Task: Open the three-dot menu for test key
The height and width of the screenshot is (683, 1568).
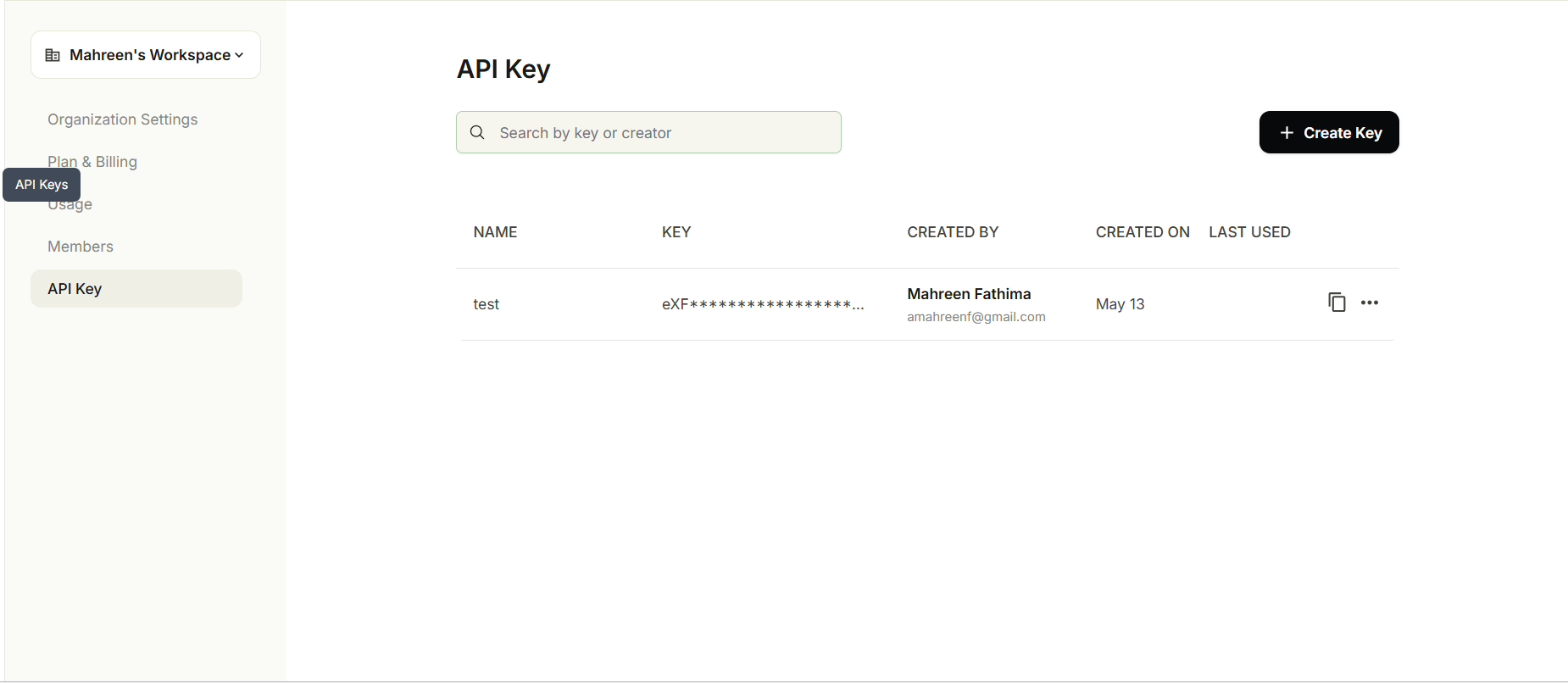Action: click(x=1370, y=303)
